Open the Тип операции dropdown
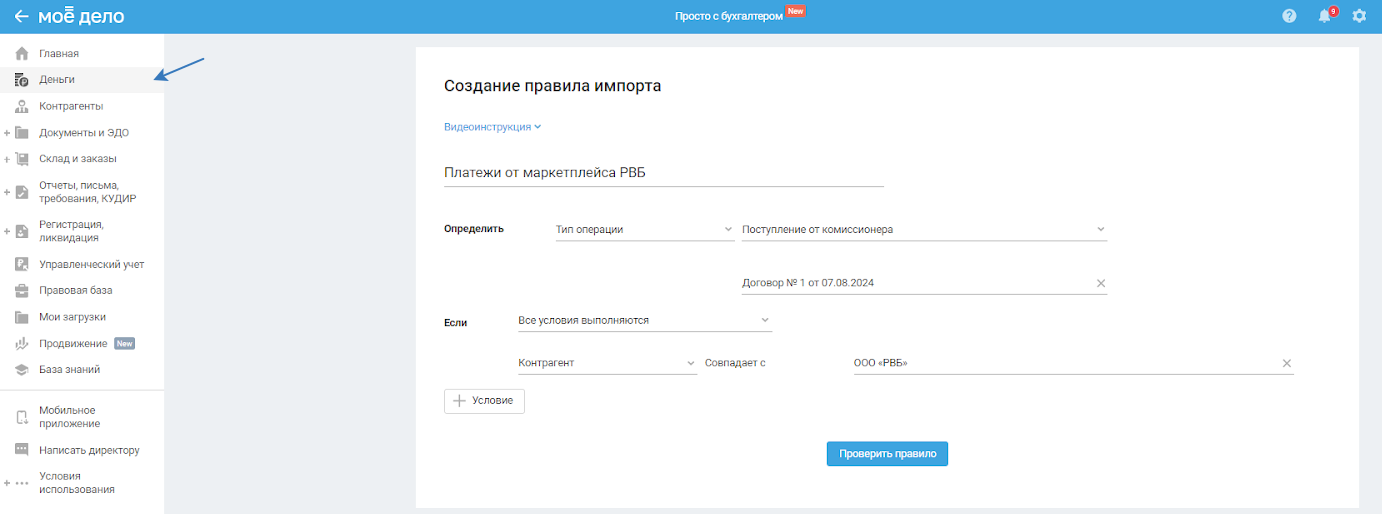This screenshot has width=1382, height=514. point(644,229)
